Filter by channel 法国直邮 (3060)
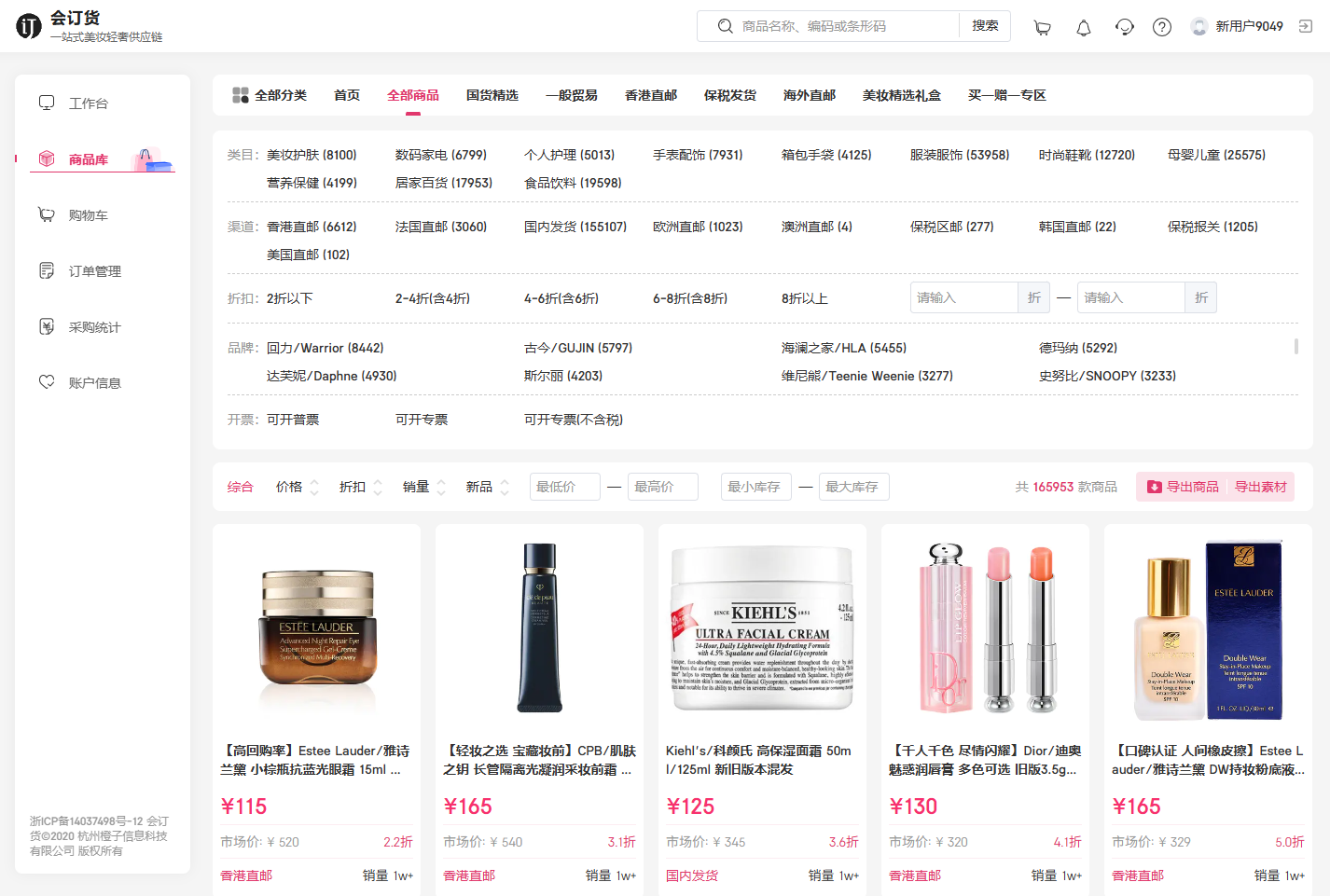1330x896 pixels. pos(441,227)
